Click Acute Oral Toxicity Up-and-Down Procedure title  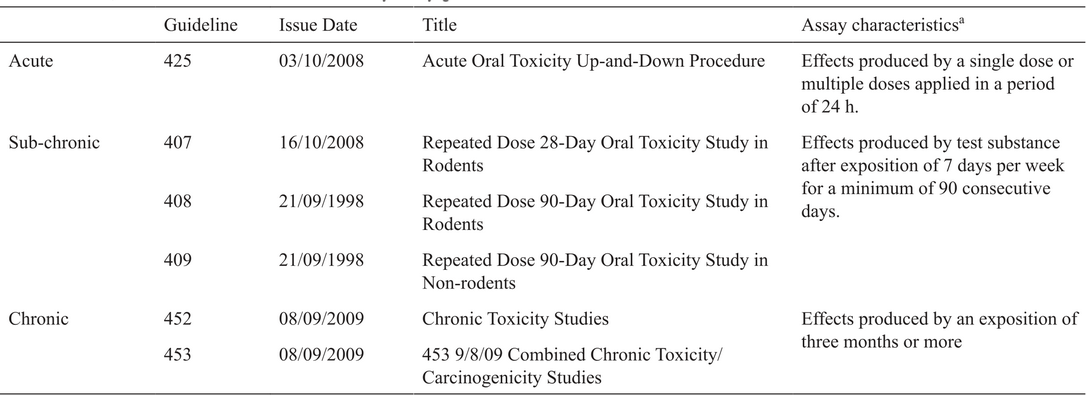(594, 61)
